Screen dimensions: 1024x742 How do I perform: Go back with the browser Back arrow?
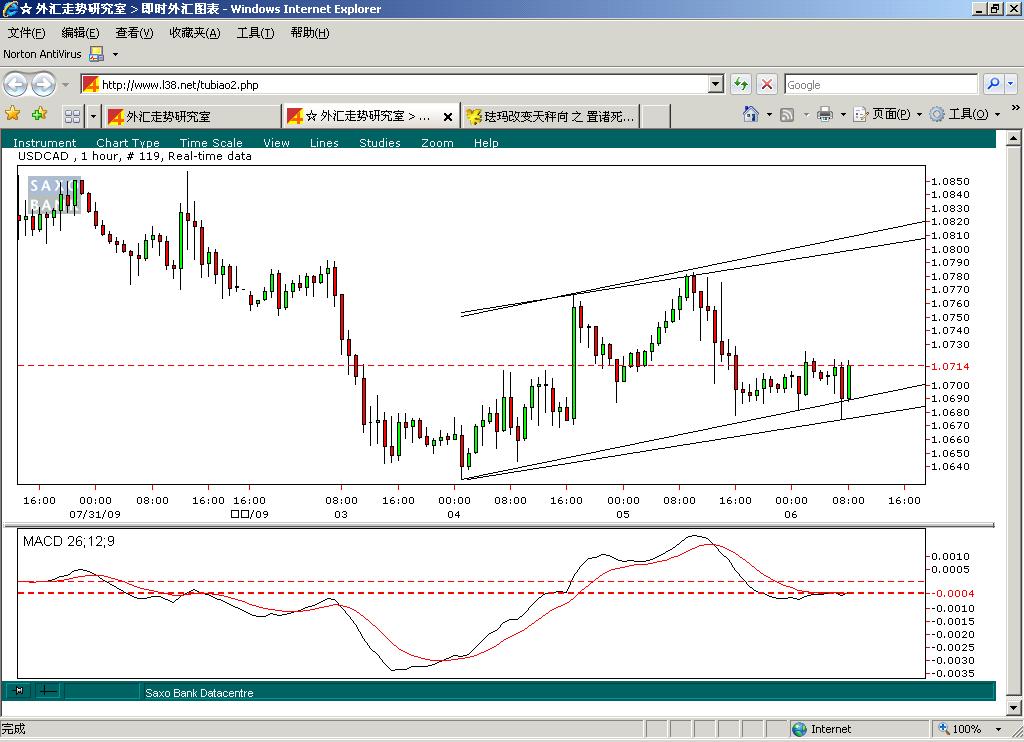pyautogui.click(x=16, y=84)
